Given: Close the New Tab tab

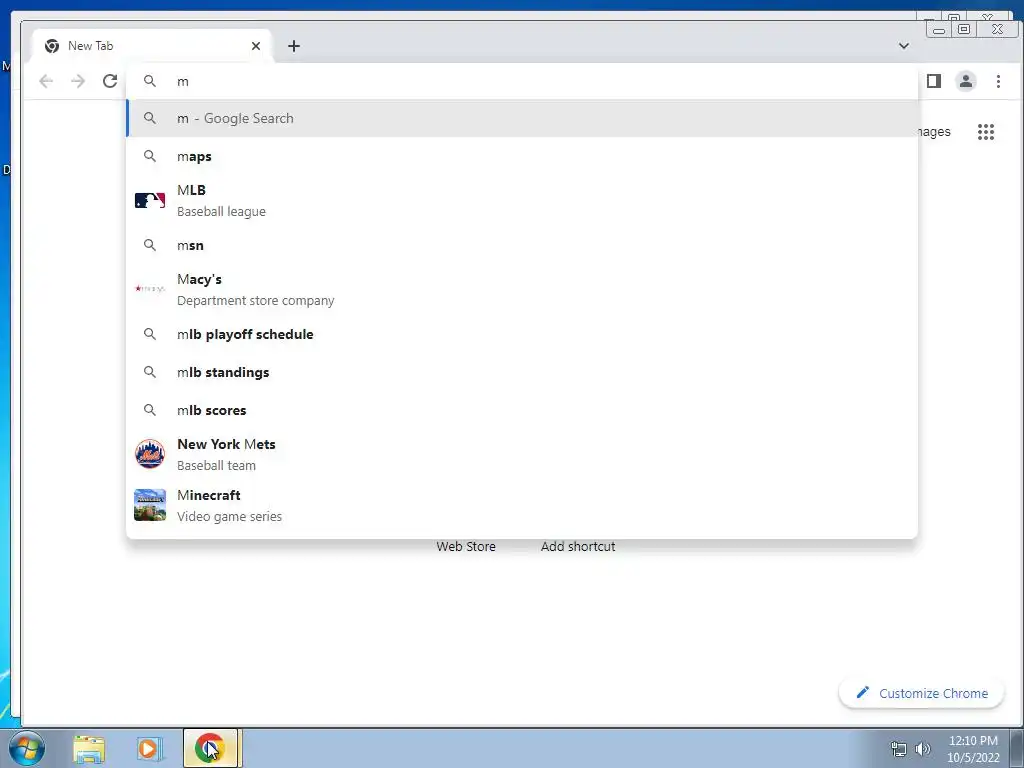Looking at the screenshot, I should click(256, 46).
